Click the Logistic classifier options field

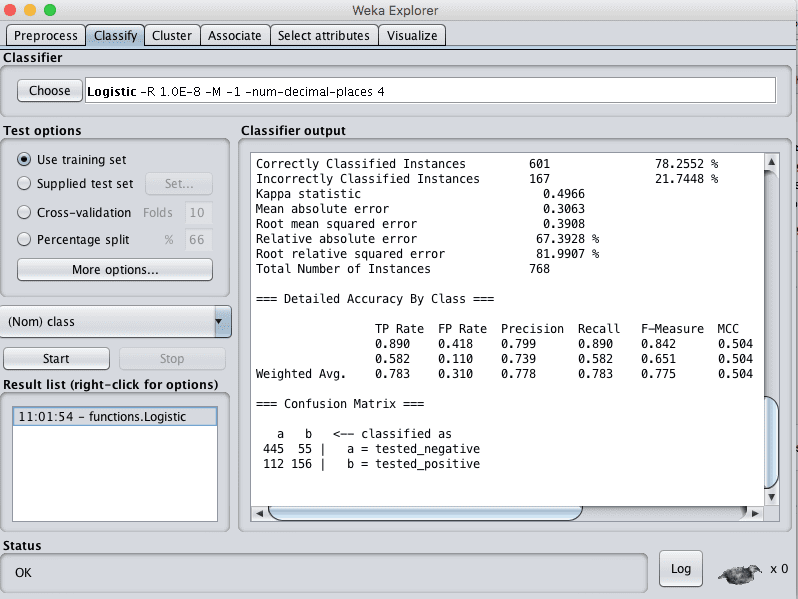point(431,91)
